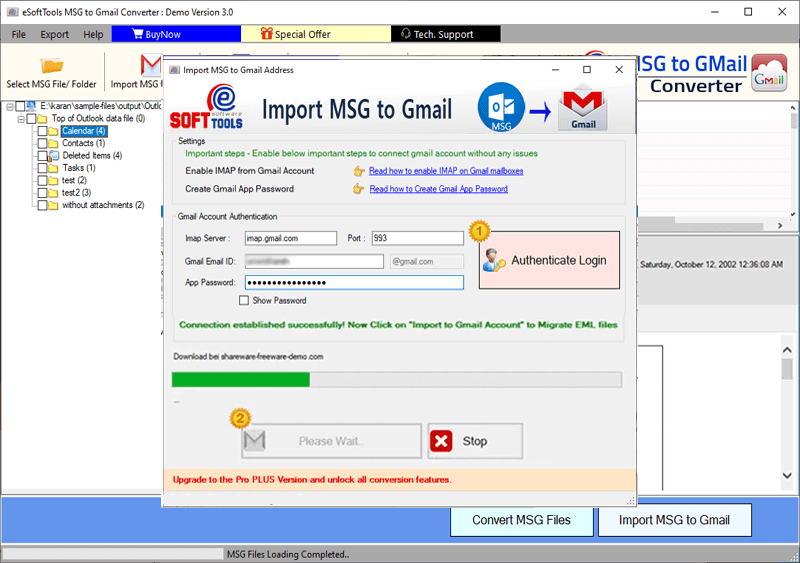Click Import MSG to Gmail bottom button
Screen dimensions: 800x563
674,520
